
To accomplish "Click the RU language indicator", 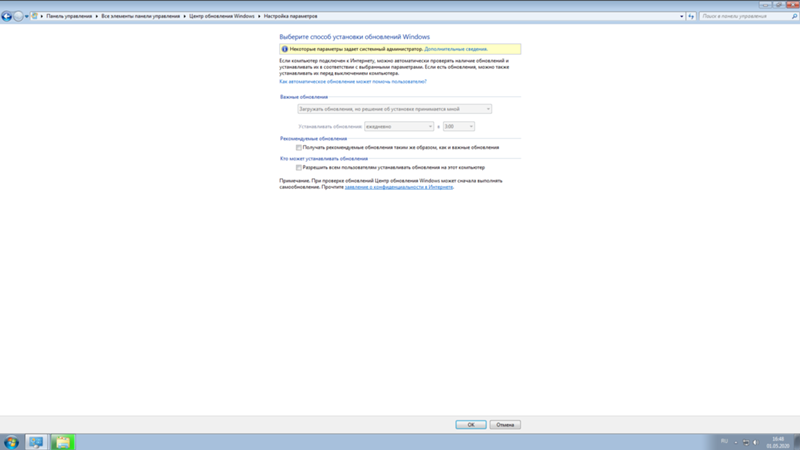I will coord(724,441).
